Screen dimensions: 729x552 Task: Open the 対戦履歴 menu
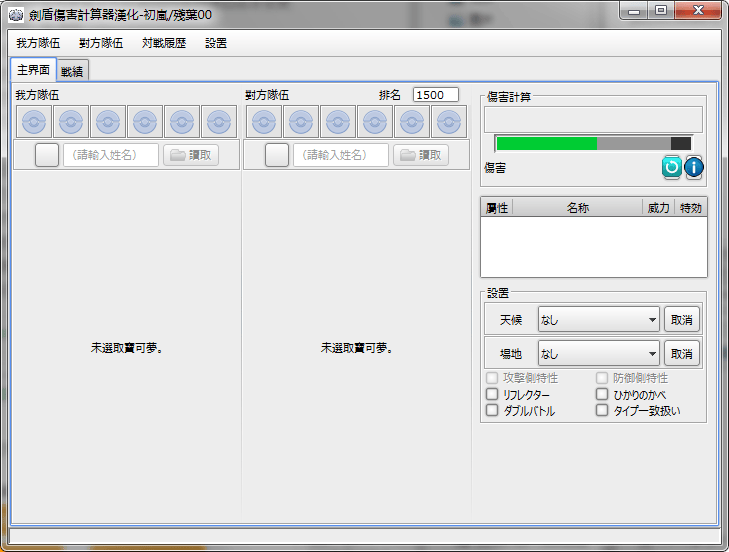tap(163, 43)
